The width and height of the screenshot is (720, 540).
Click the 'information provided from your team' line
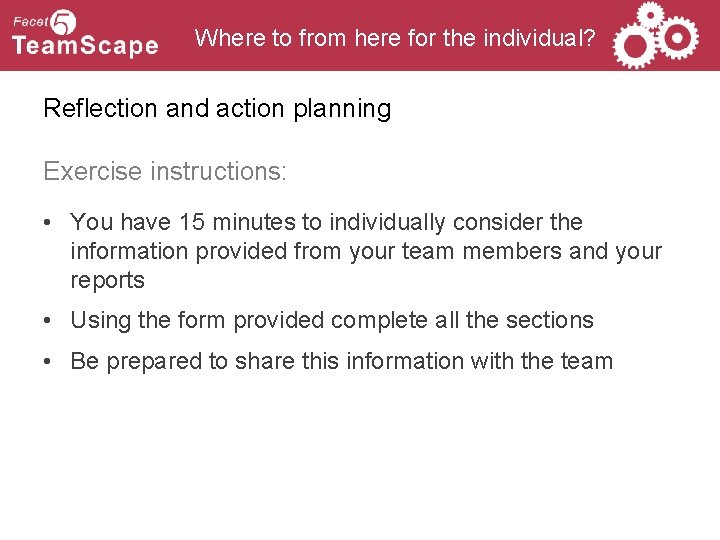click(366, 251)
